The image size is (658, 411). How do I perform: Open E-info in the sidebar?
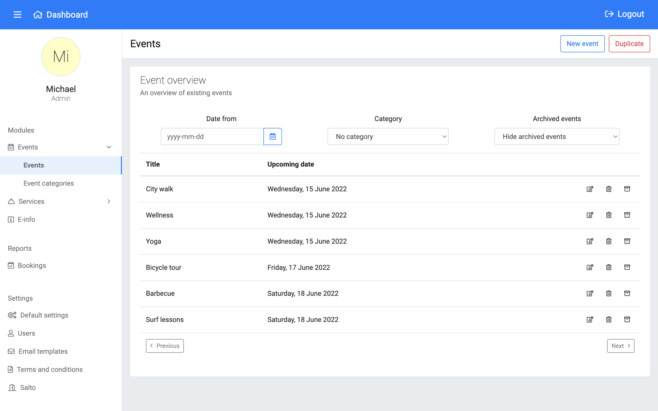(21, 220)
